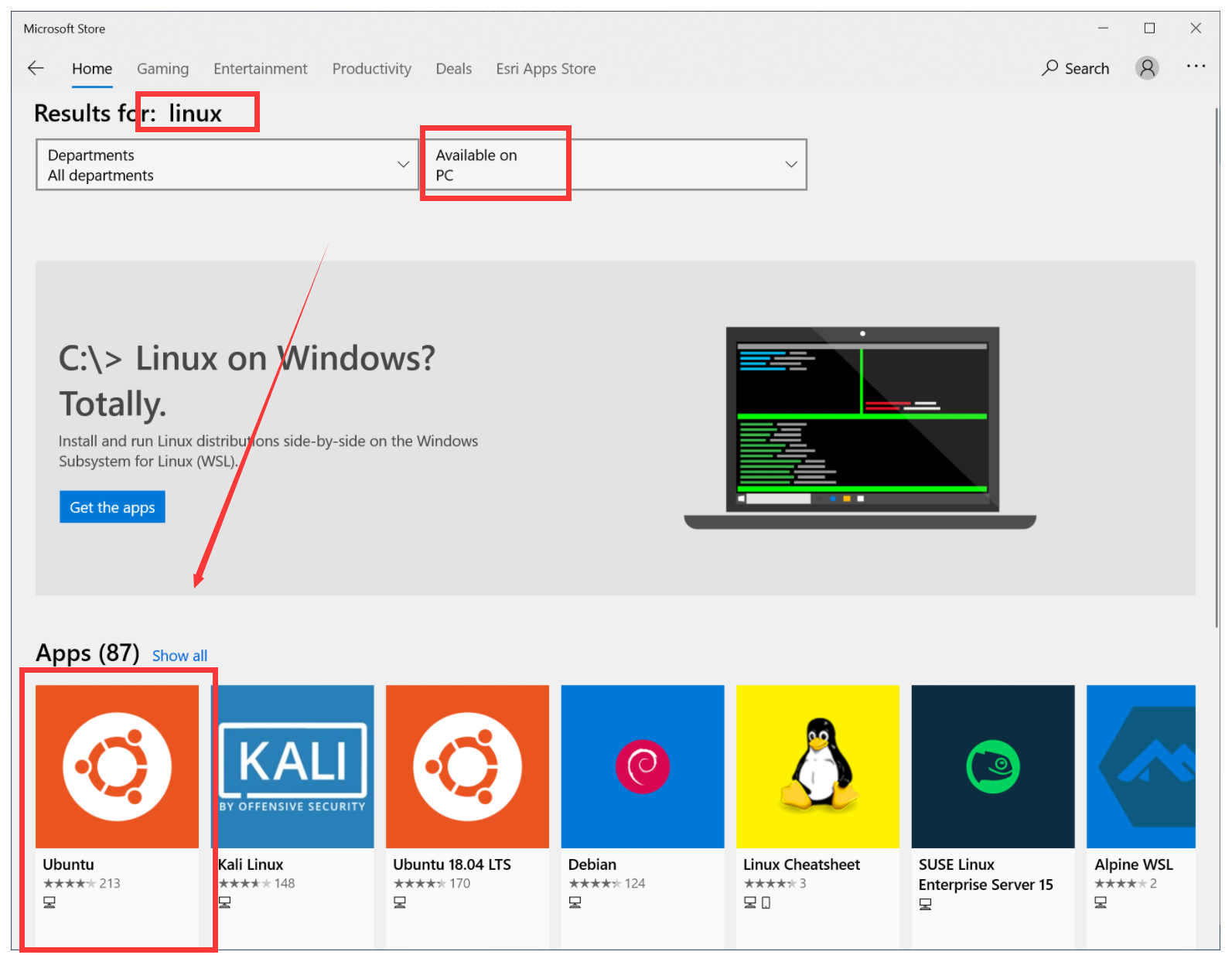Click the PC device icon under Debian

[x=575, y=902]
